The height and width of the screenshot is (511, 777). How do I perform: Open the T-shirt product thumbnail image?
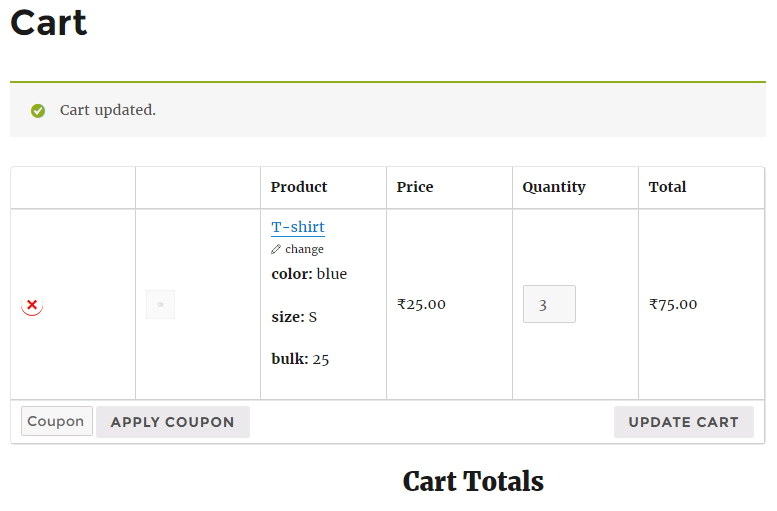point(161,304)
